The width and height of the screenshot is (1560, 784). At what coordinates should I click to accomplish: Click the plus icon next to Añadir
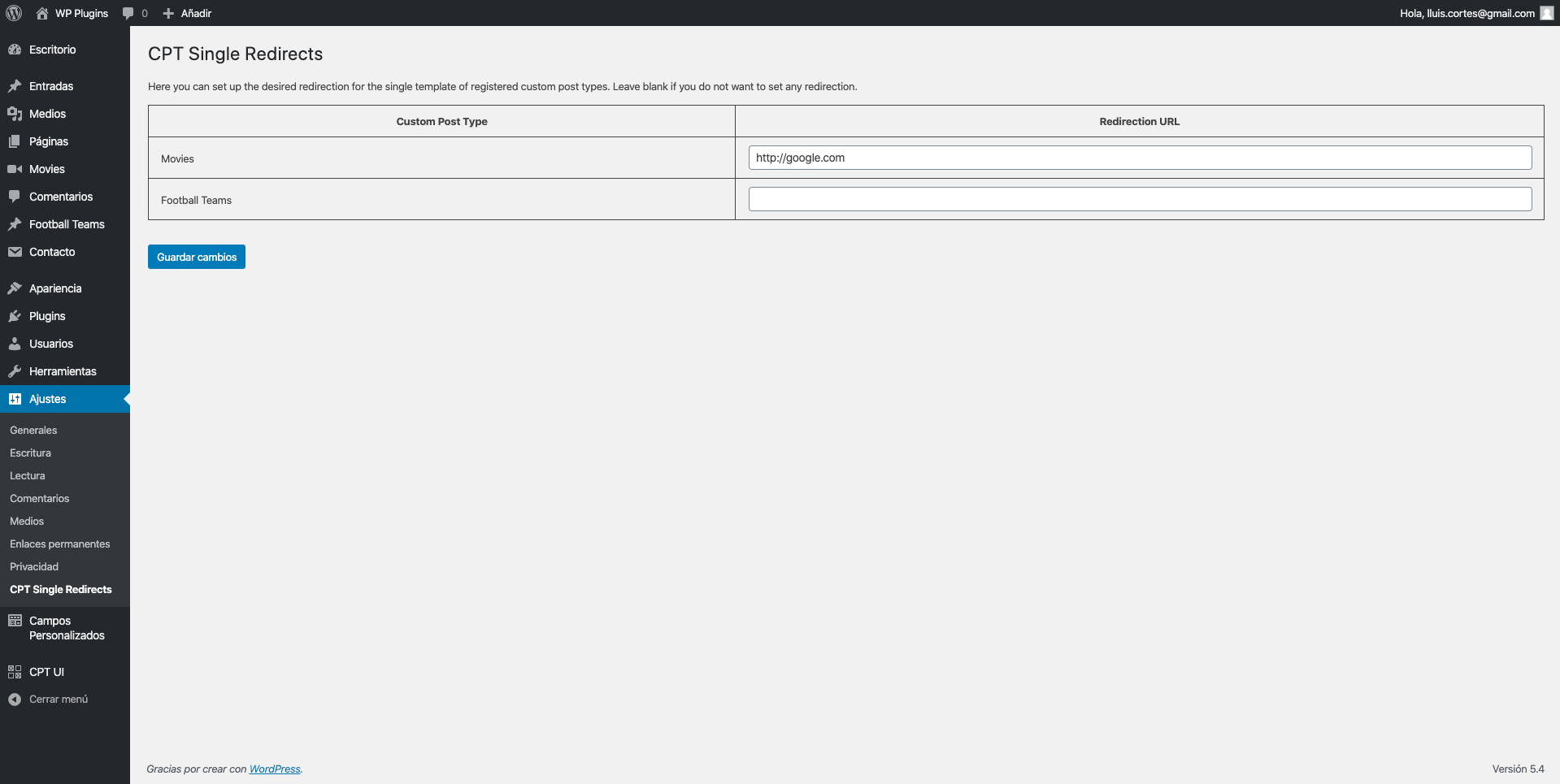pyautogui.click(x=168, y=13)
